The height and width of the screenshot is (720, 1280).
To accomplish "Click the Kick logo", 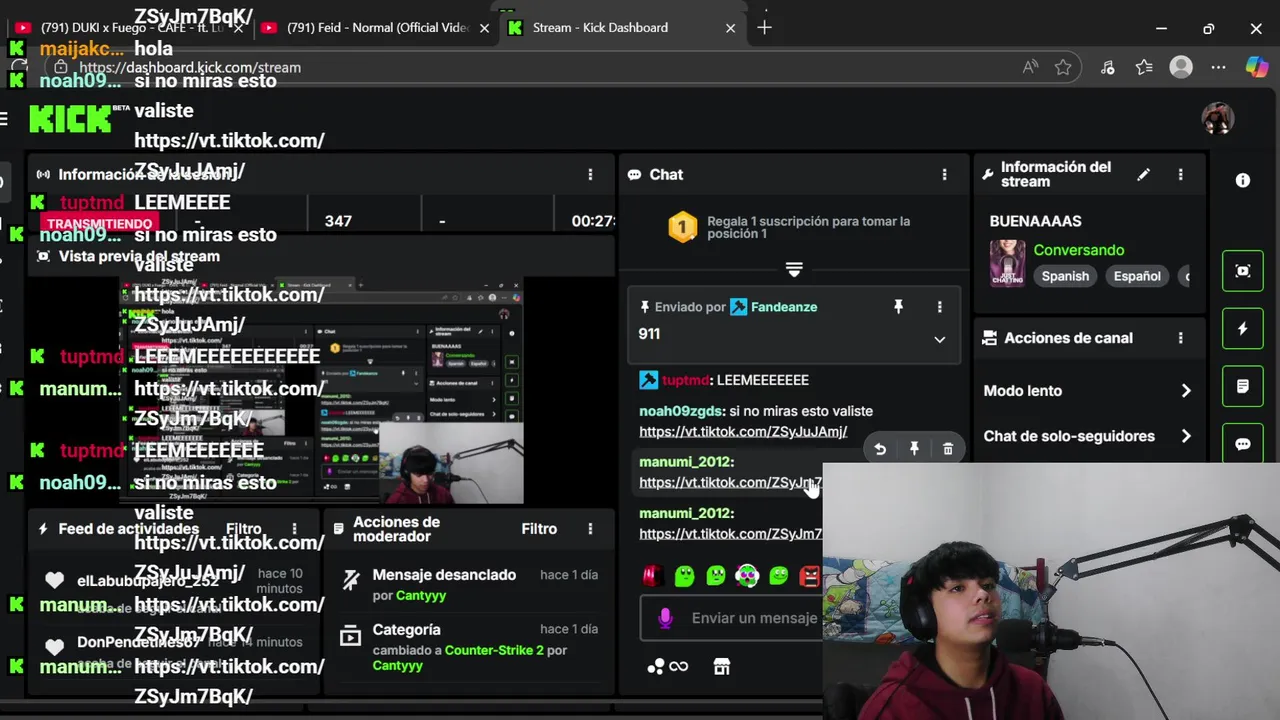I will pos(70,119).
